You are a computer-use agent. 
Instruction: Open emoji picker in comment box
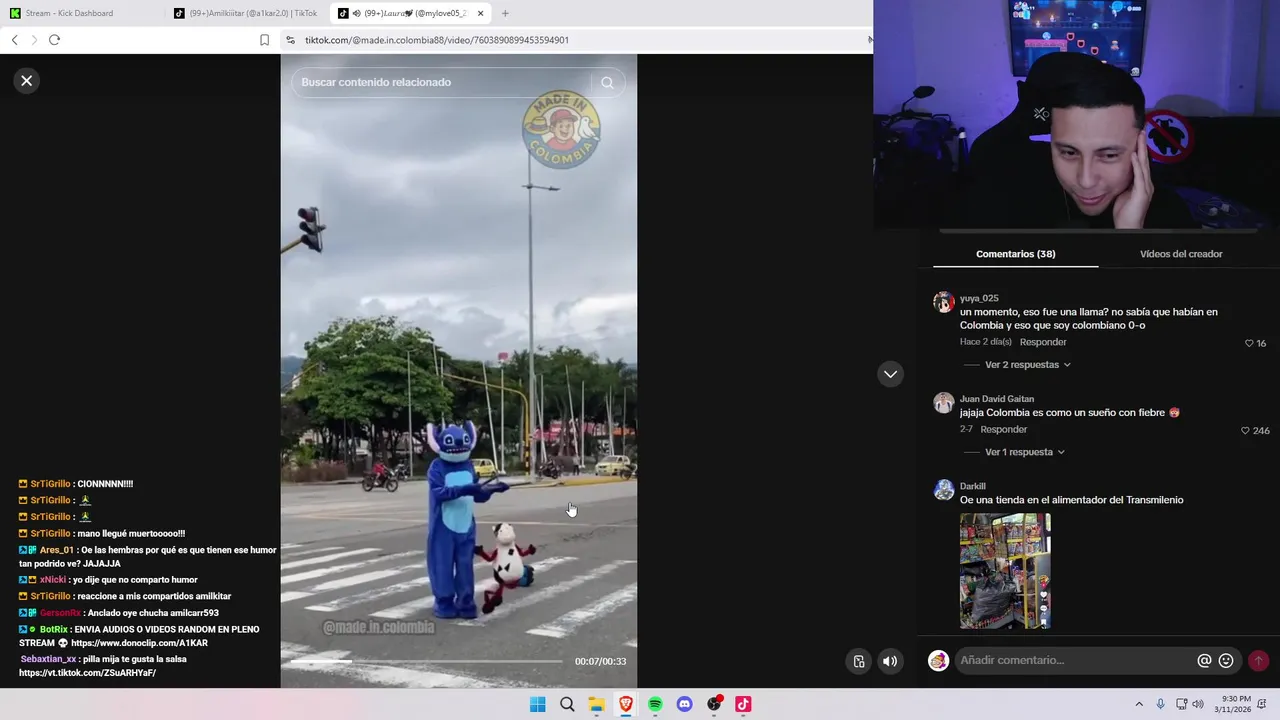point(1226,661)
